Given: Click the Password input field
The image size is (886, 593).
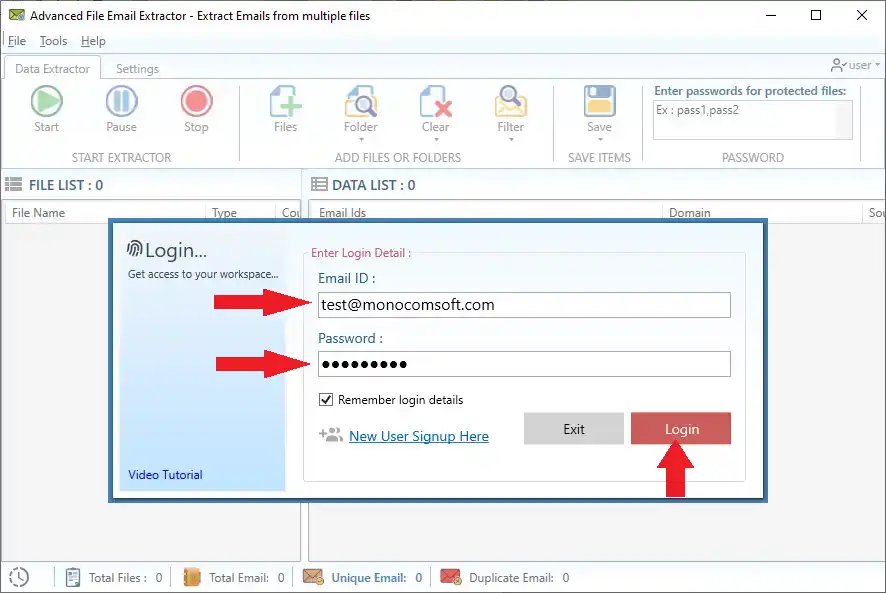Looking at the screenshot, I should [524, 364].
